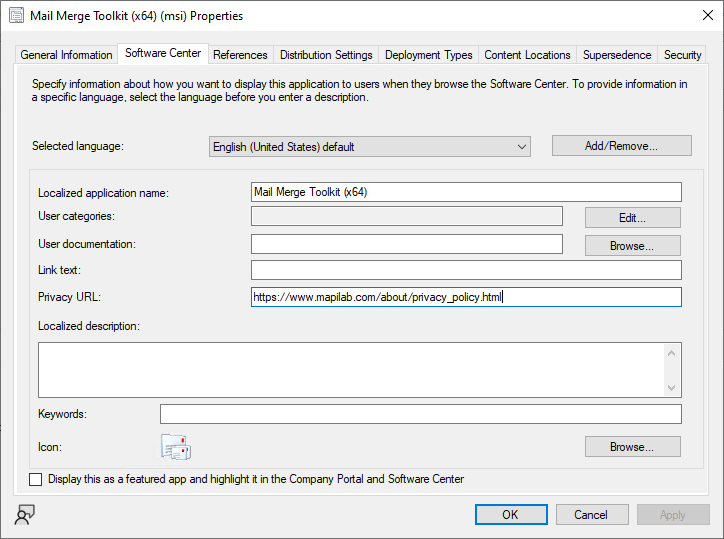Click the "Localized description:" label
The width and height of the screenshot is (724, 539).
(x=89, y=326)
